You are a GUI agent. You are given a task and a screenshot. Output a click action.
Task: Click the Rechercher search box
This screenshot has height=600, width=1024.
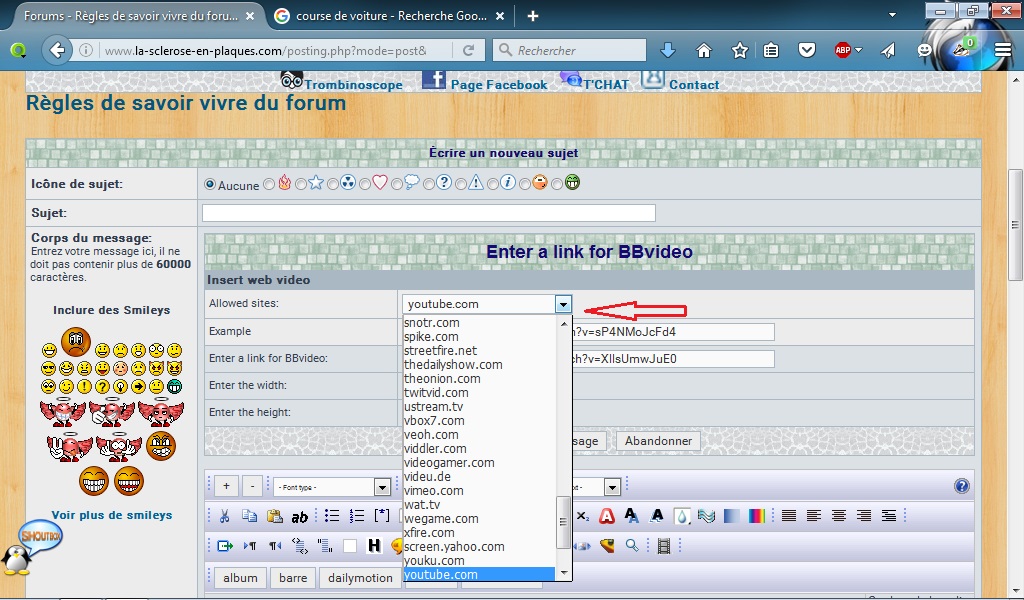[x=569, y=50]
